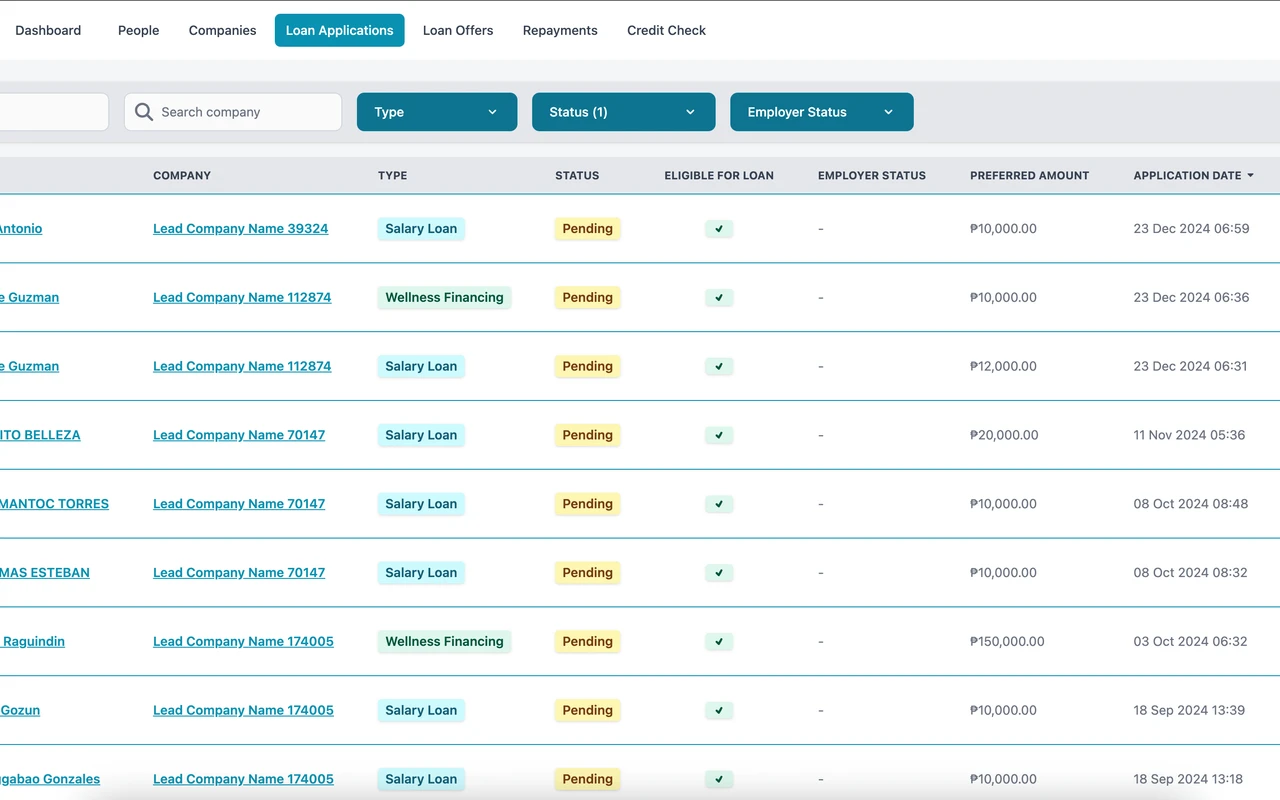1280x800 pixels.
Task: Open the MAS ESTEBAN applicant link
Action: pyautogui.click(x=45, y=573)
